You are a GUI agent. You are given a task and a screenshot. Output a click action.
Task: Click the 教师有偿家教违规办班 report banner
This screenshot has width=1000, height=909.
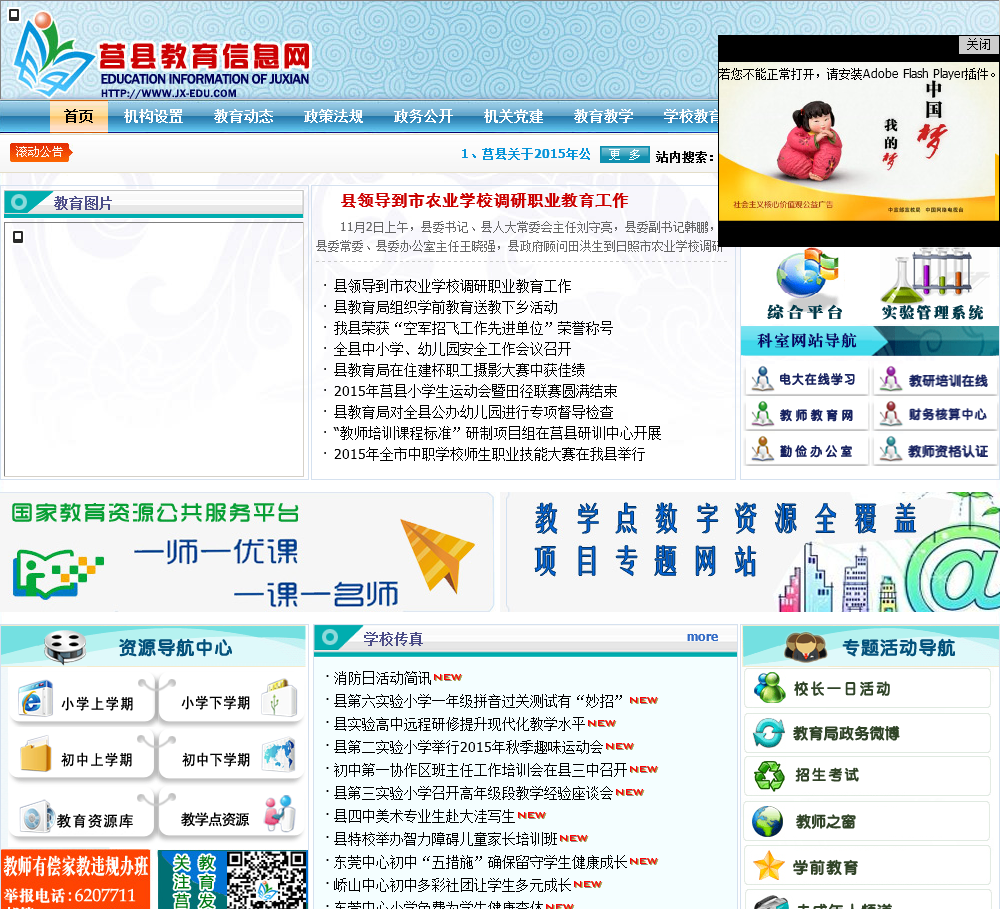75,880
